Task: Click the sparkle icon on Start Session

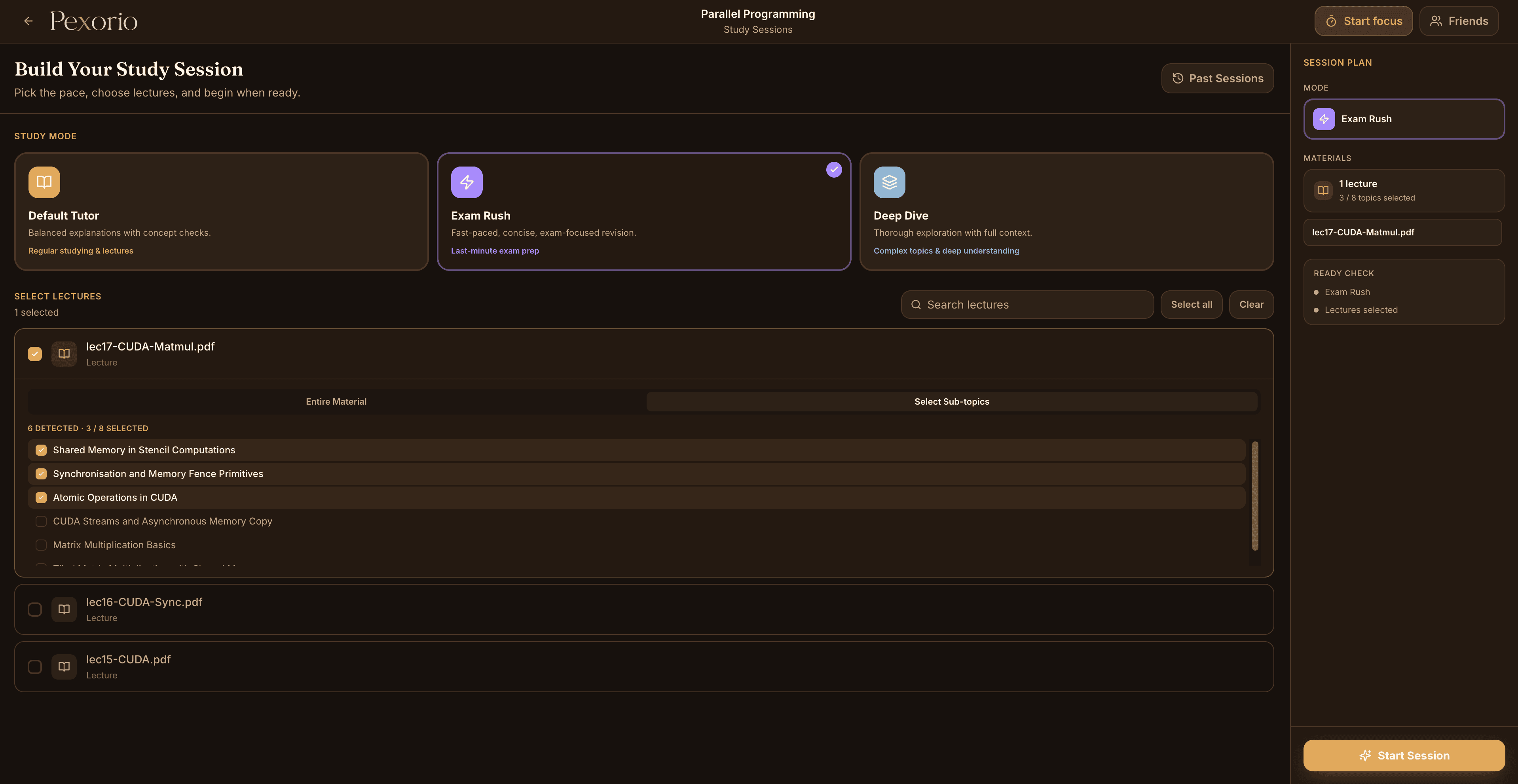Action: [1365, 755]
